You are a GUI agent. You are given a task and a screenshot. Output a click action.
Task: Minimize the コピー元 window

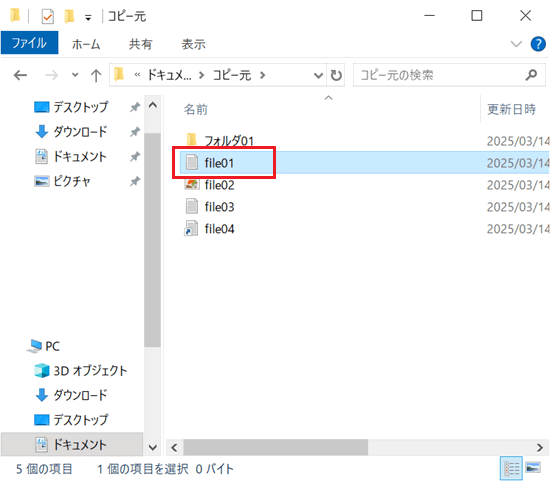pyautogui.click(x=429, y=16)
